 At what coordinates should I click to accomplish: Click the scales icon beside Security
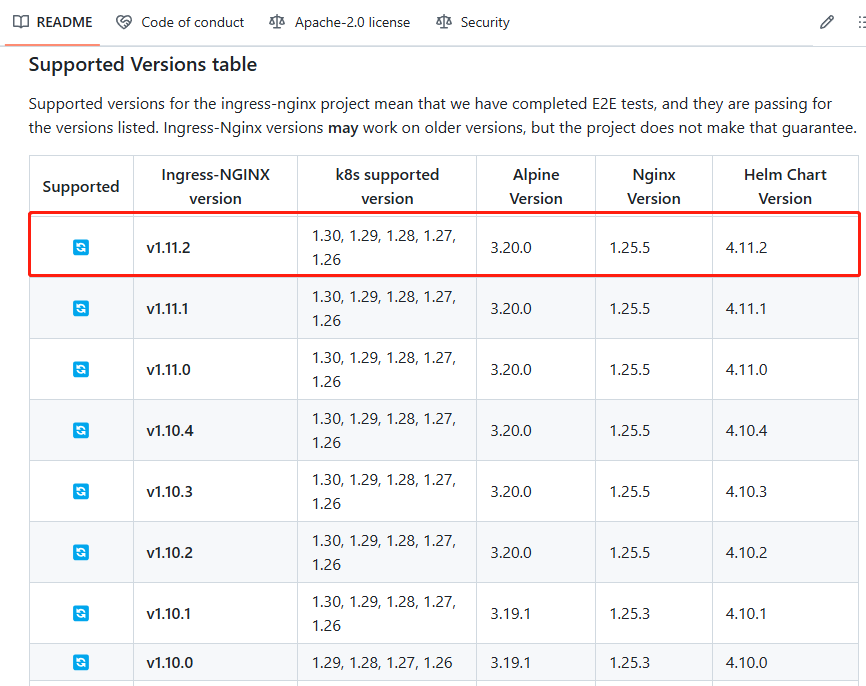443,22
